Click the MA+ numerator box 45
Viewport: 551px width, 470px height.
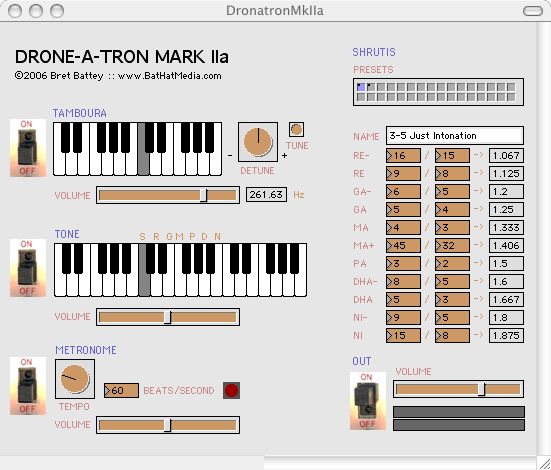pyautogui.click(x=403, y=245)
